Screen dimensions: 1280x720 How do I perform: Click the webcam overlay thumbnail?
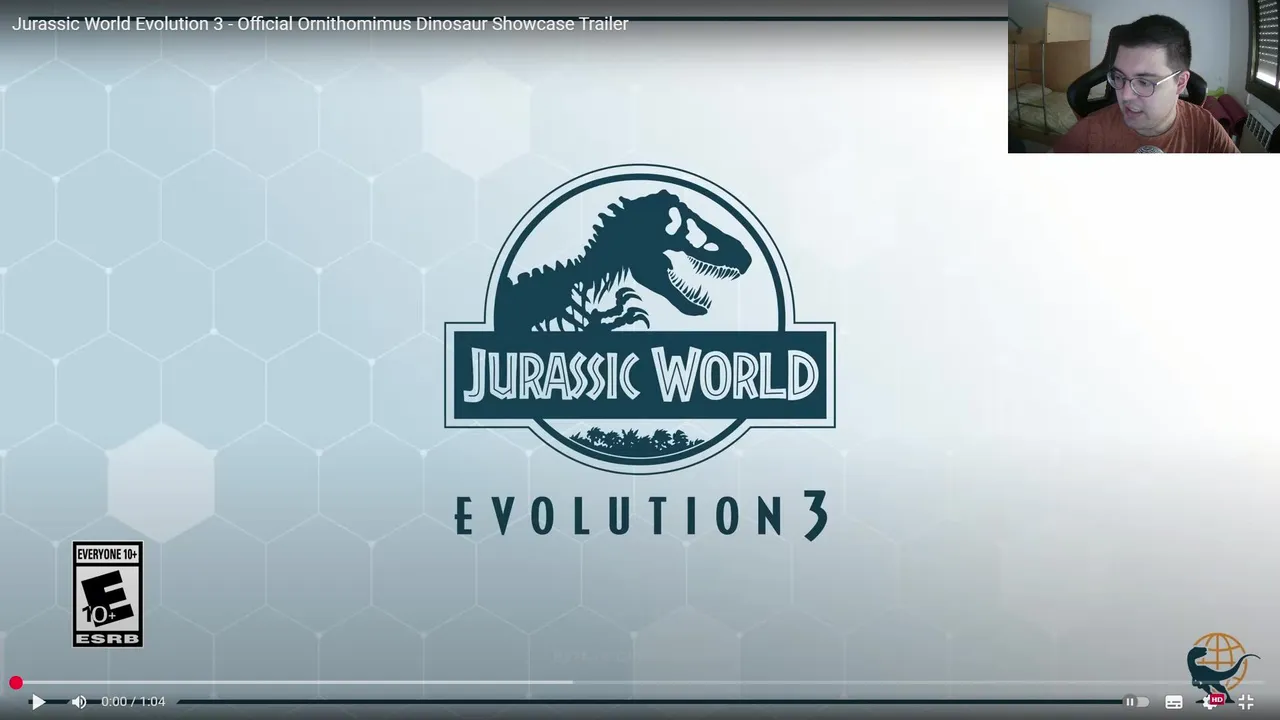[x=1144, y=76]
